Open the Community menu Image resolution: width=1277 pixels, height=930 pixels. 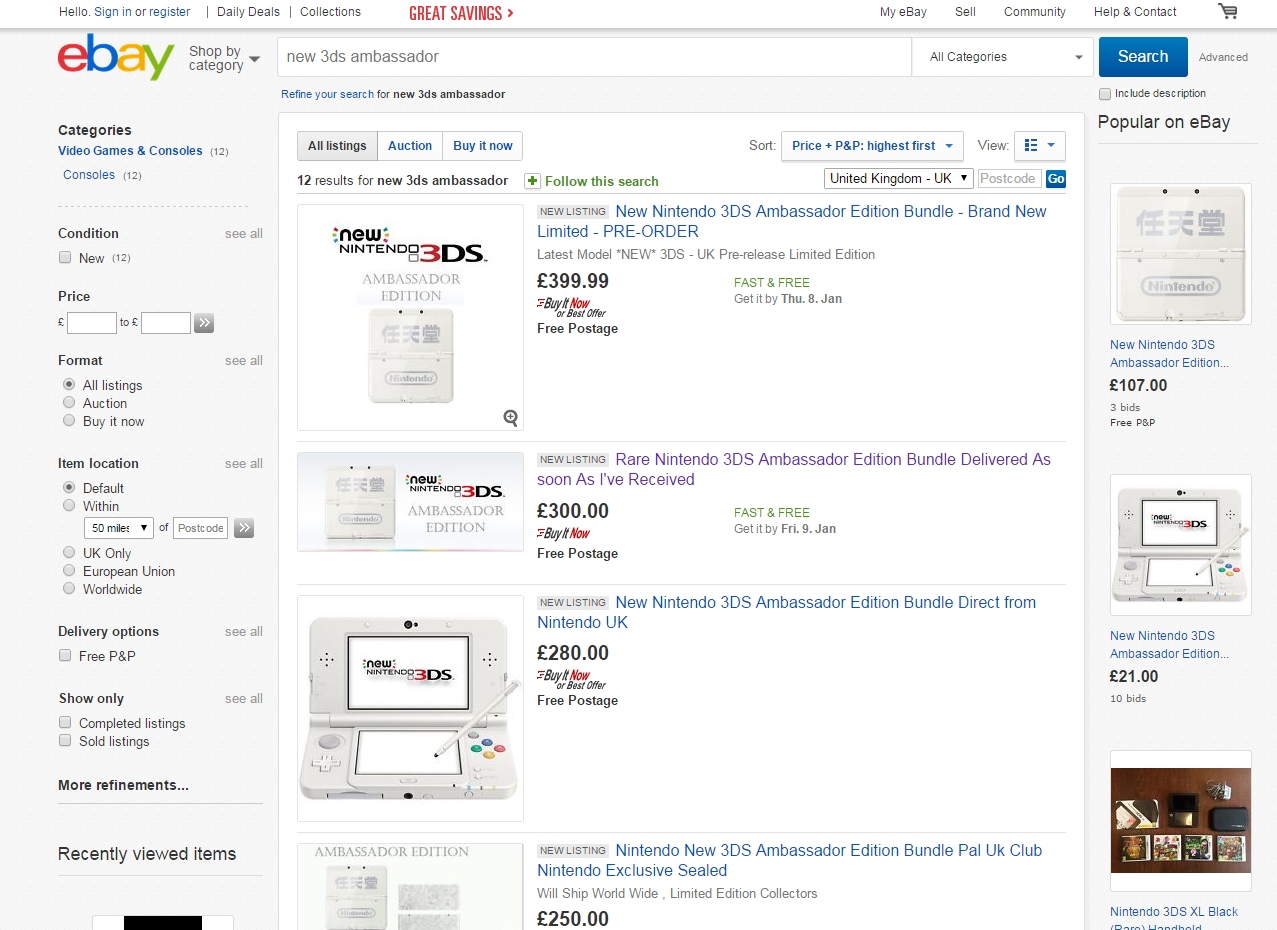point(1035,12)
